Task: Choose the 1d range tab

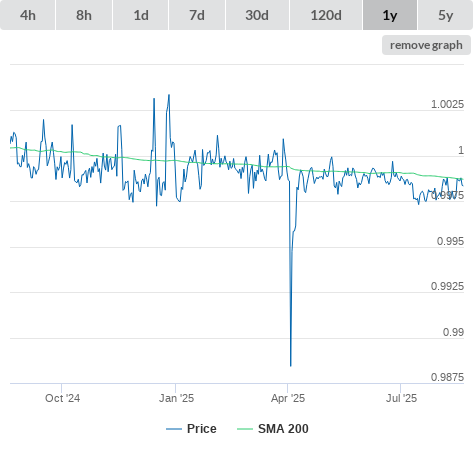Action: pos(141,15)
